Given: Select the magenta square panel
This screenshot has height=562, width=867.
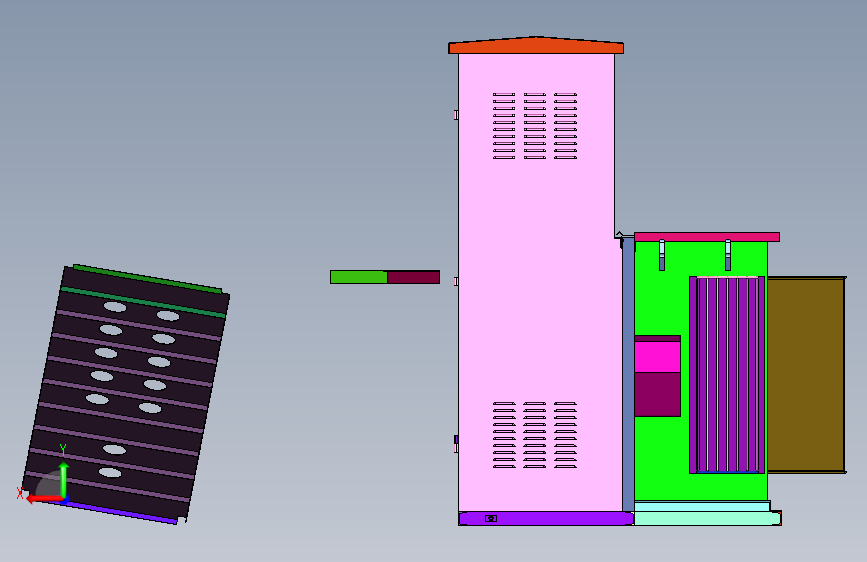Looking at the screenshot, I should pos(657,357).
